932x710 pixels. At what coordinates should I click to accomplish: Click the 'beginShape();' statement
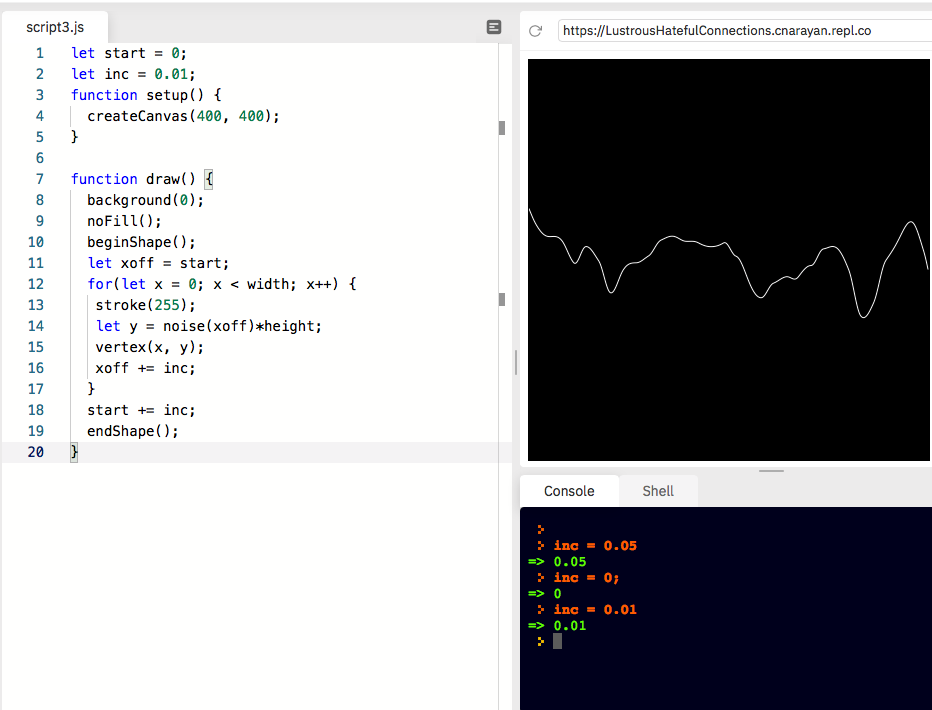[141, 242]
